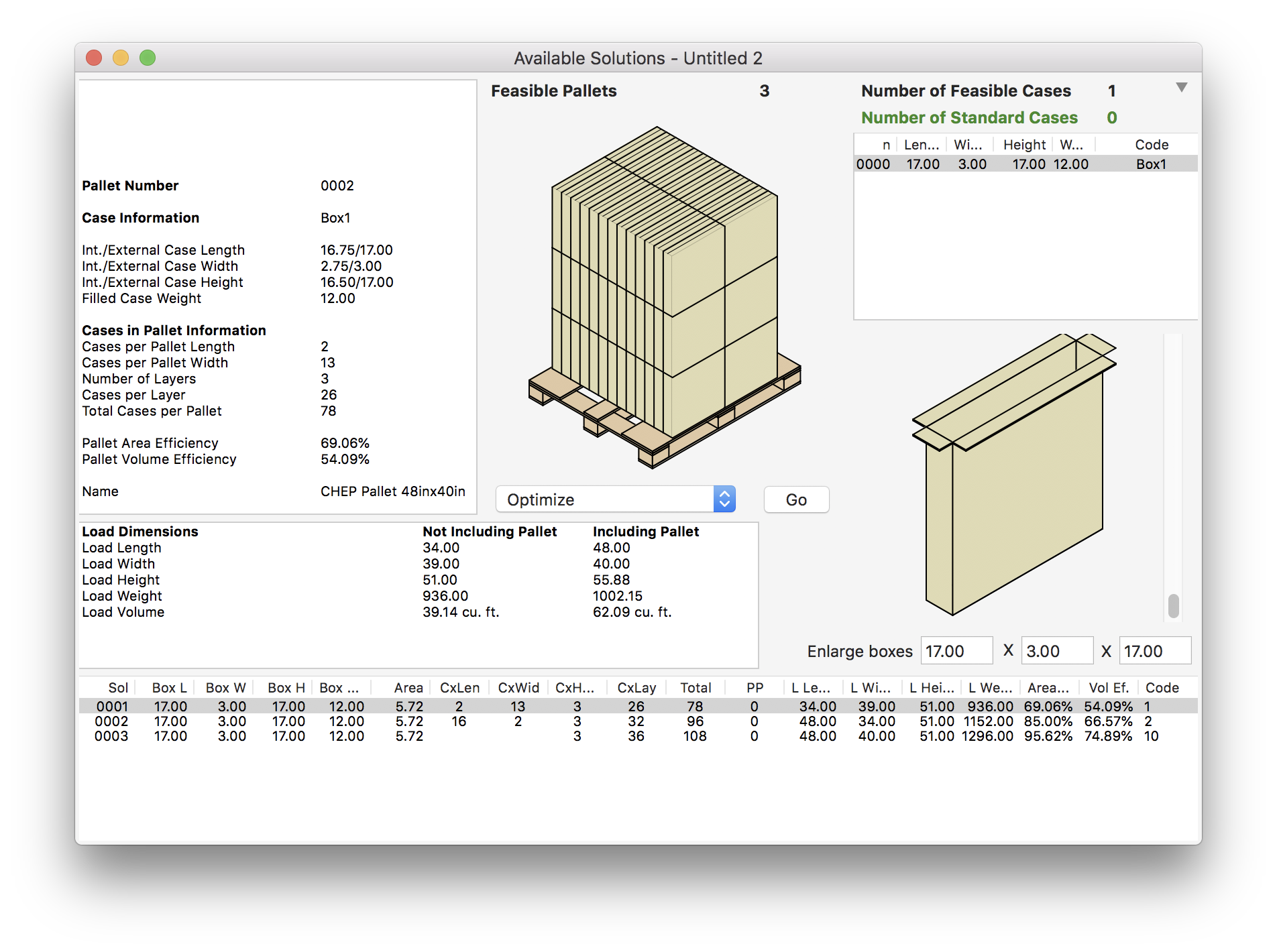Select solution row 0002
1277x952 pixels.
[638, 721]
